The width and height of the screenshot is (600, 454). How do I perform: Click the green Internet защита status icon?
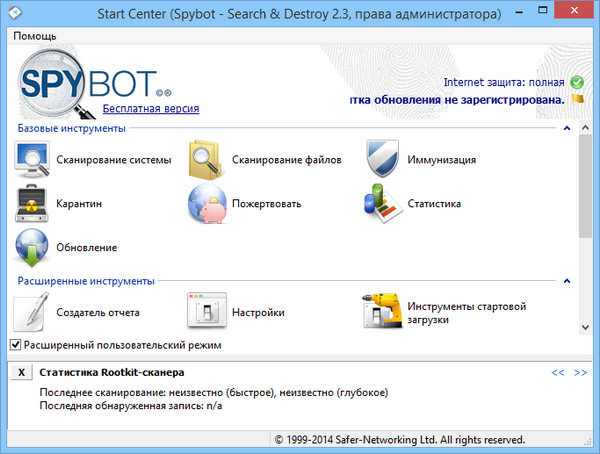coord(576,82)
